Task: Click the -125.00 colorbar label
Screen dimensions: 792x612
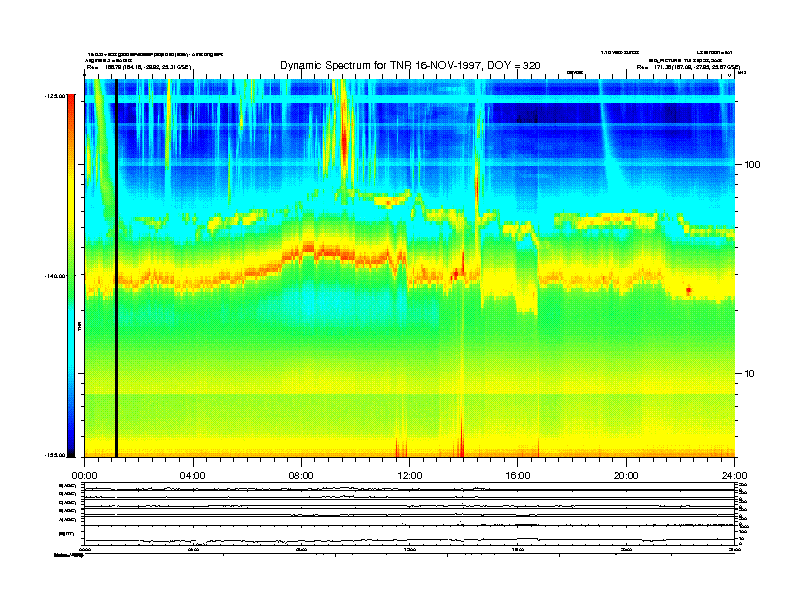Action: [x=55, y=96]
